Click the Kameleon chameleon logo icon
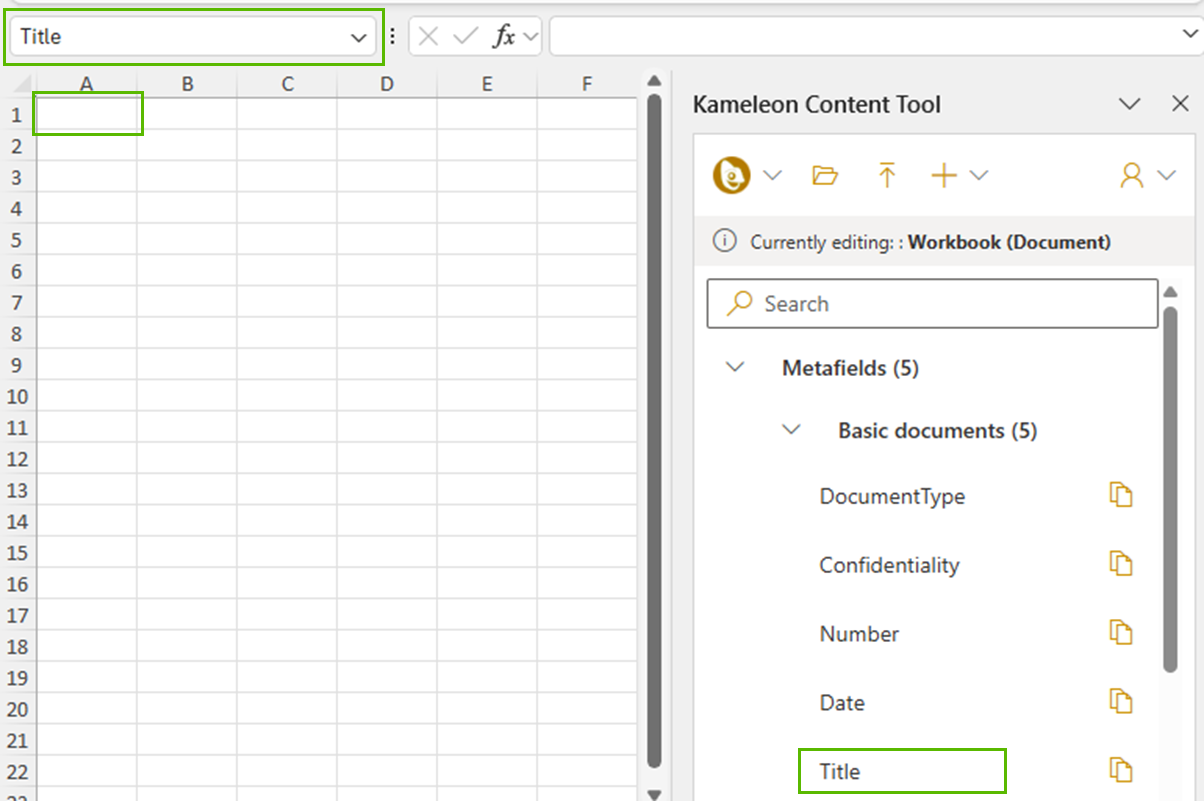 pos(732,176)
